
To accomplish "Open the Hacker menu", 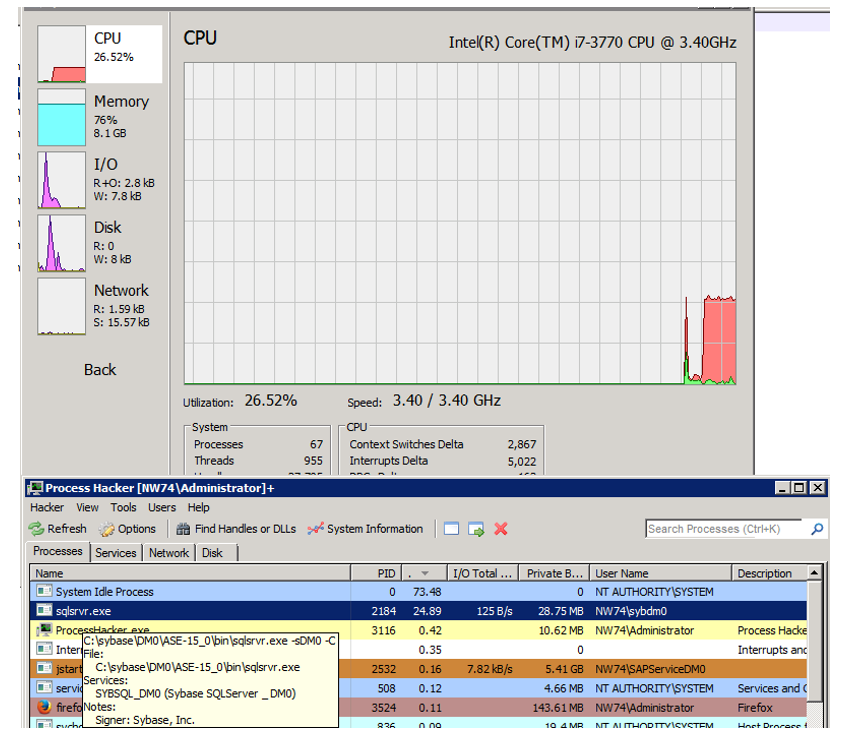I will point(47,507).
